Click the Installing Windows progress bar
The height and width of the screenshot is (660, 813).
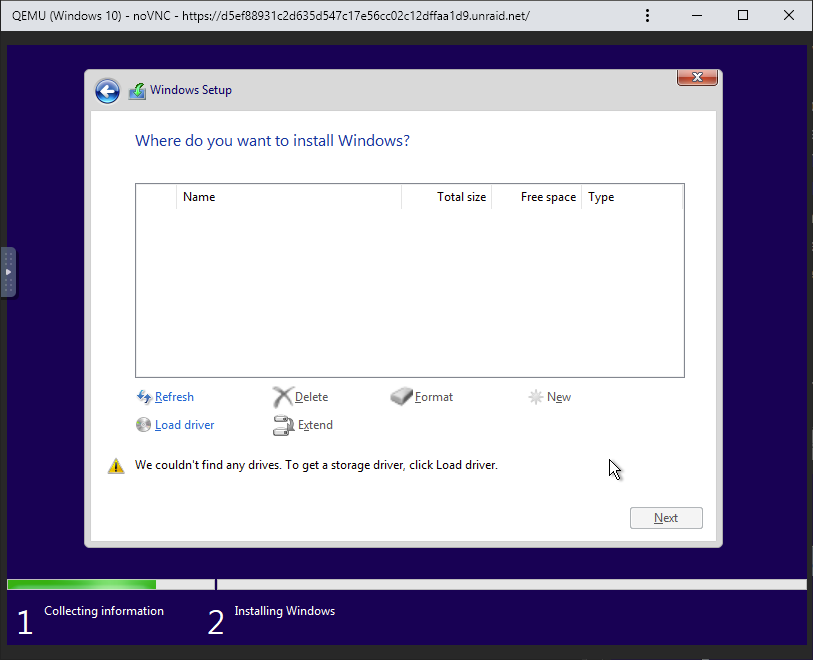point(512,585)
